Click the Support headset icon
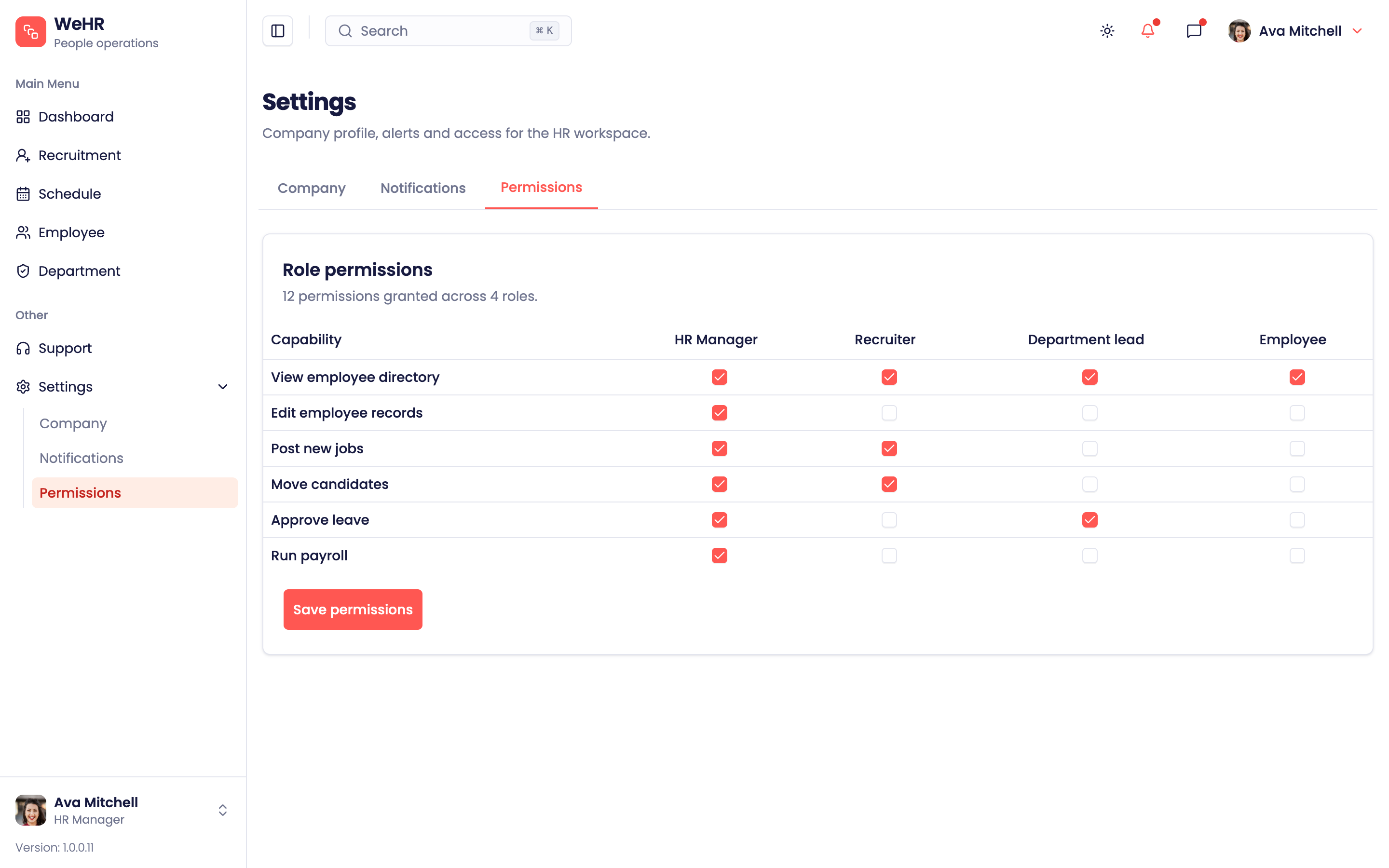 pos(23,349)
